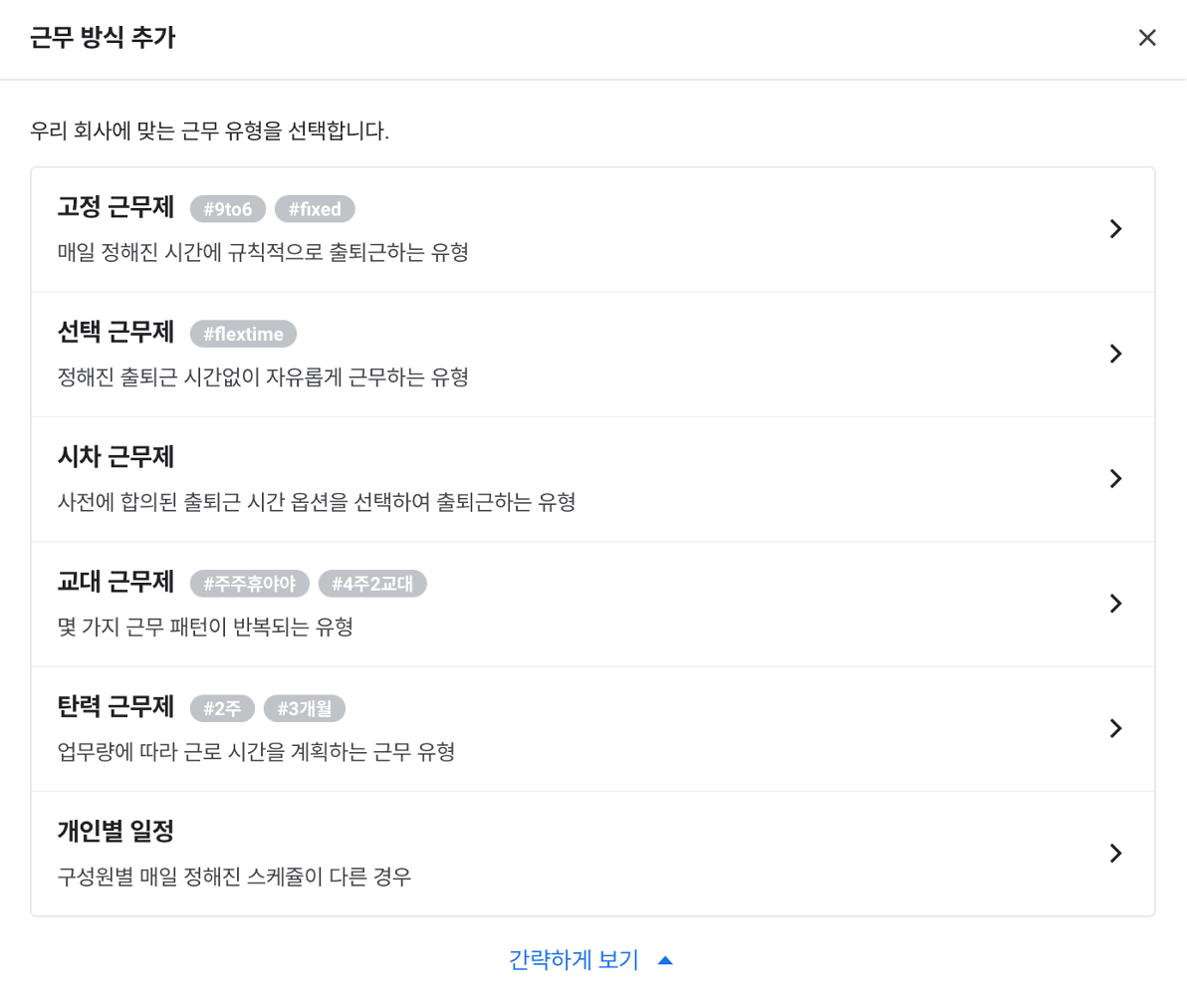Click the chevron arrow for 선택 근무제

(x=1115, y=354)
